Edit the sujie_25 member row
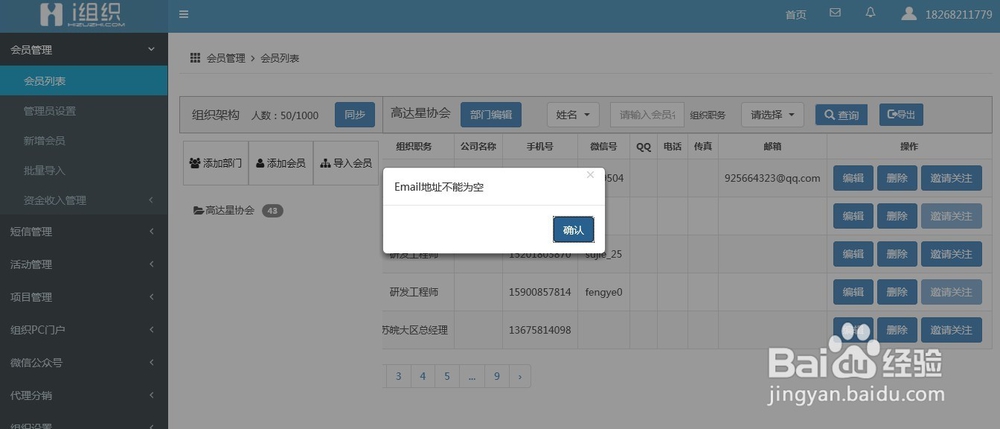 point(853,254)
